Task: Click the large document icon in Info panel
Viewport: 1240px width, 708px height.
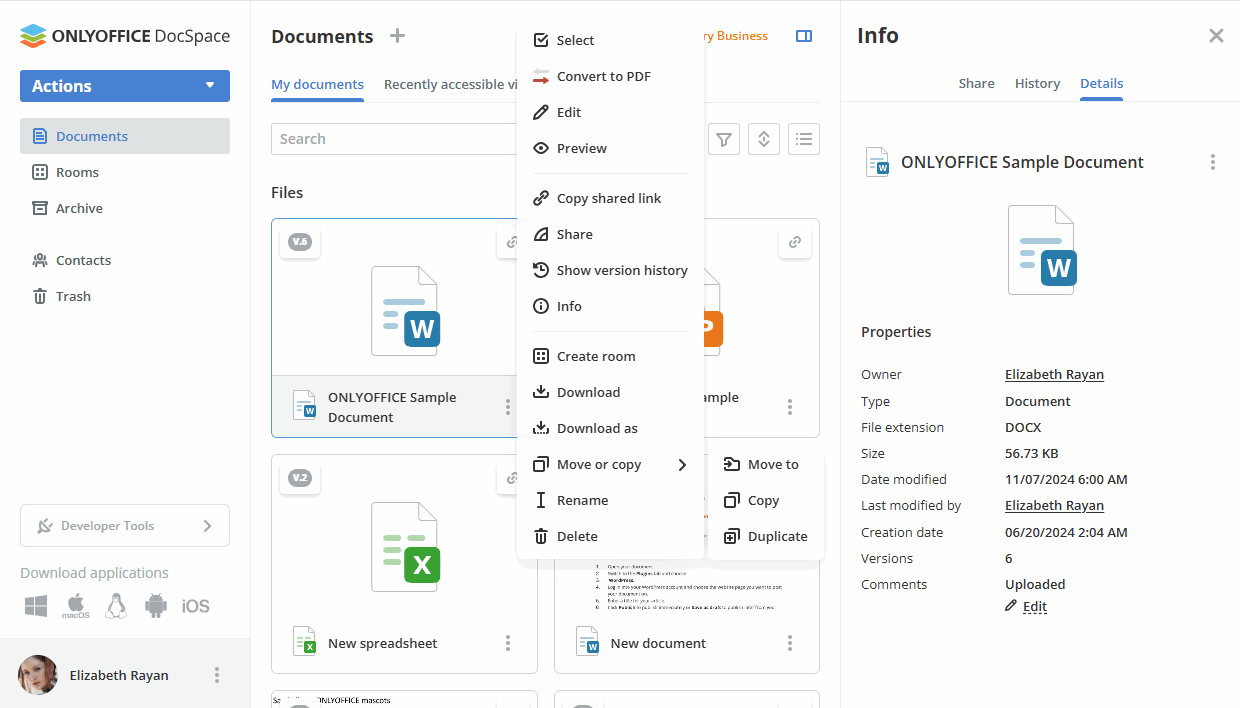Action: pos(1040,250)
